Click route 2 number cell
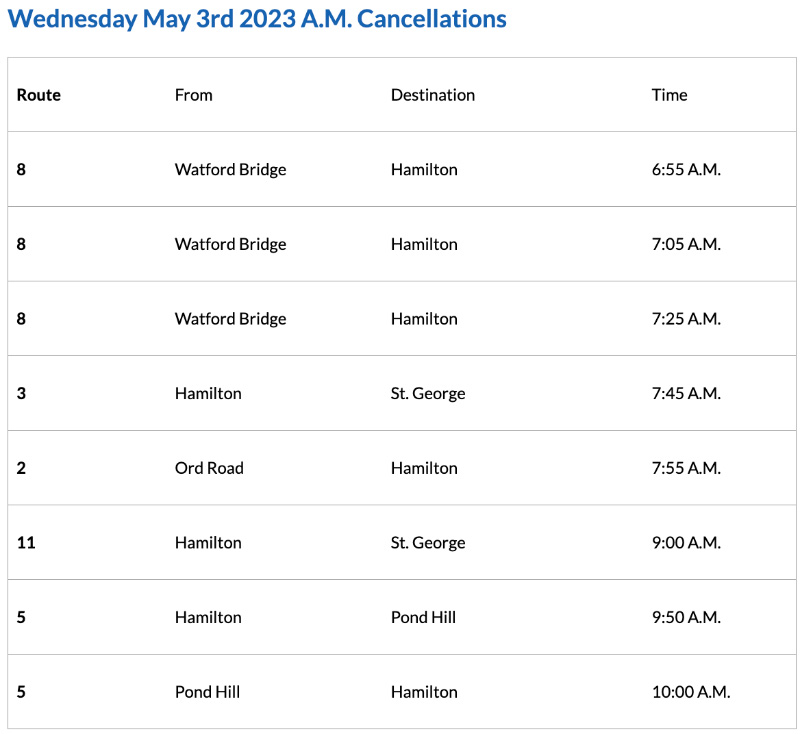 tap(22, 468)
